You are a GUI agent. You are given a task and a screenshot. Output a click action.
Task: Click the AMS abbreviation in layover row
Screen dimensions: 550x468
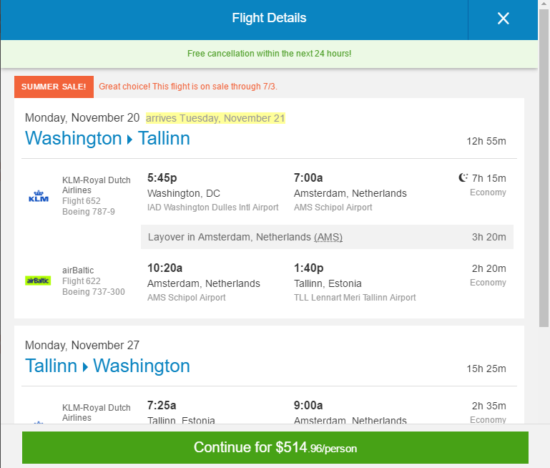click(328, 237)
